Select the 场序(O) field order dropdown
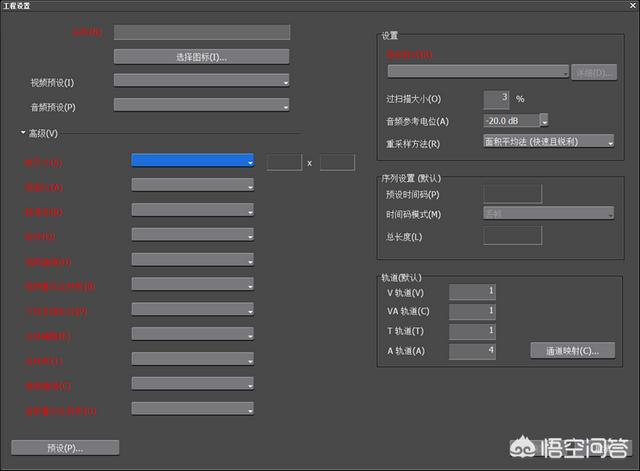Viewport: 640px width, 471px height. [192, 235]
